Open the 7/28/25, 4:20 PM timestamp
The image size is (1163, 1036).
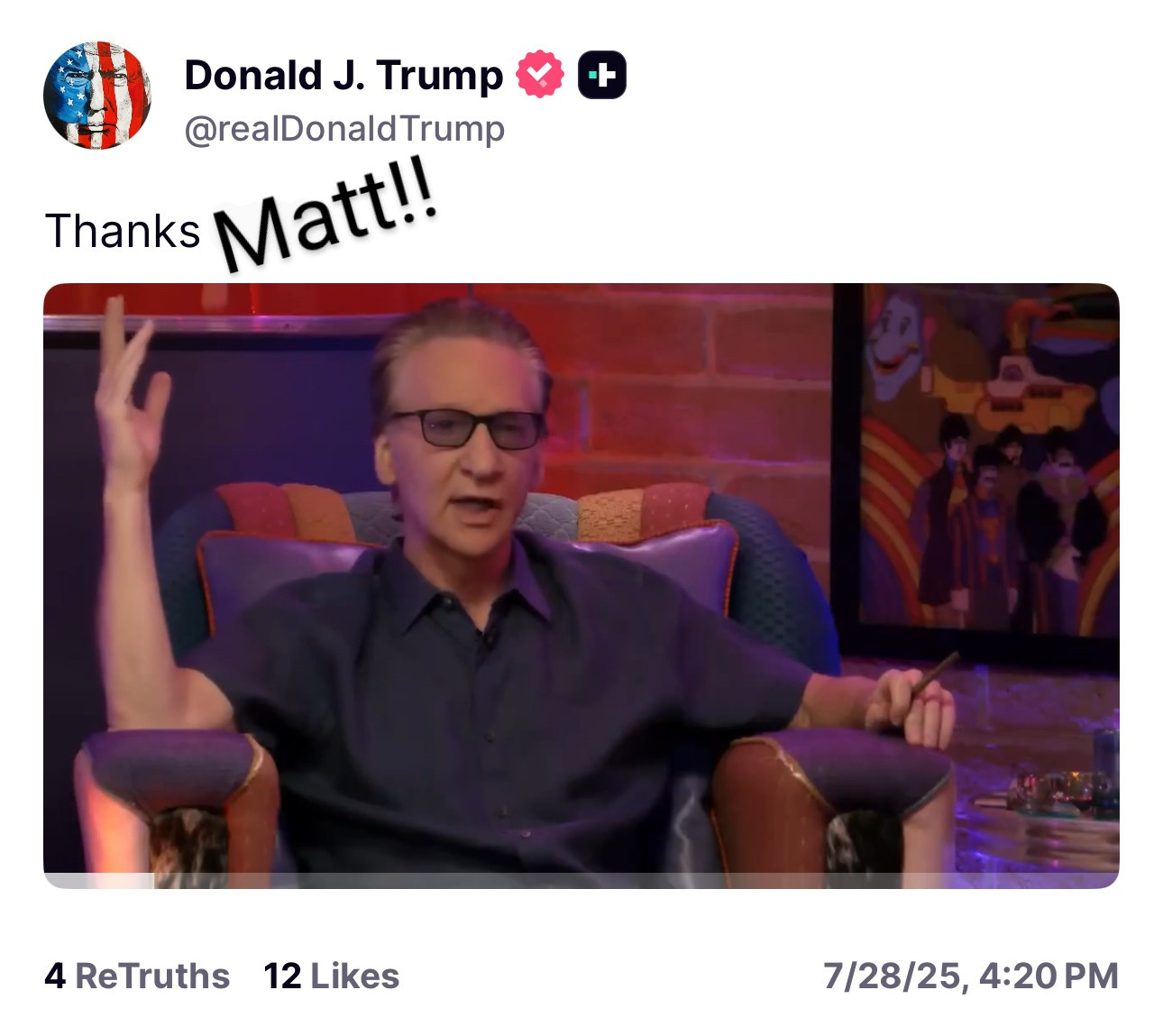(971, 976)
